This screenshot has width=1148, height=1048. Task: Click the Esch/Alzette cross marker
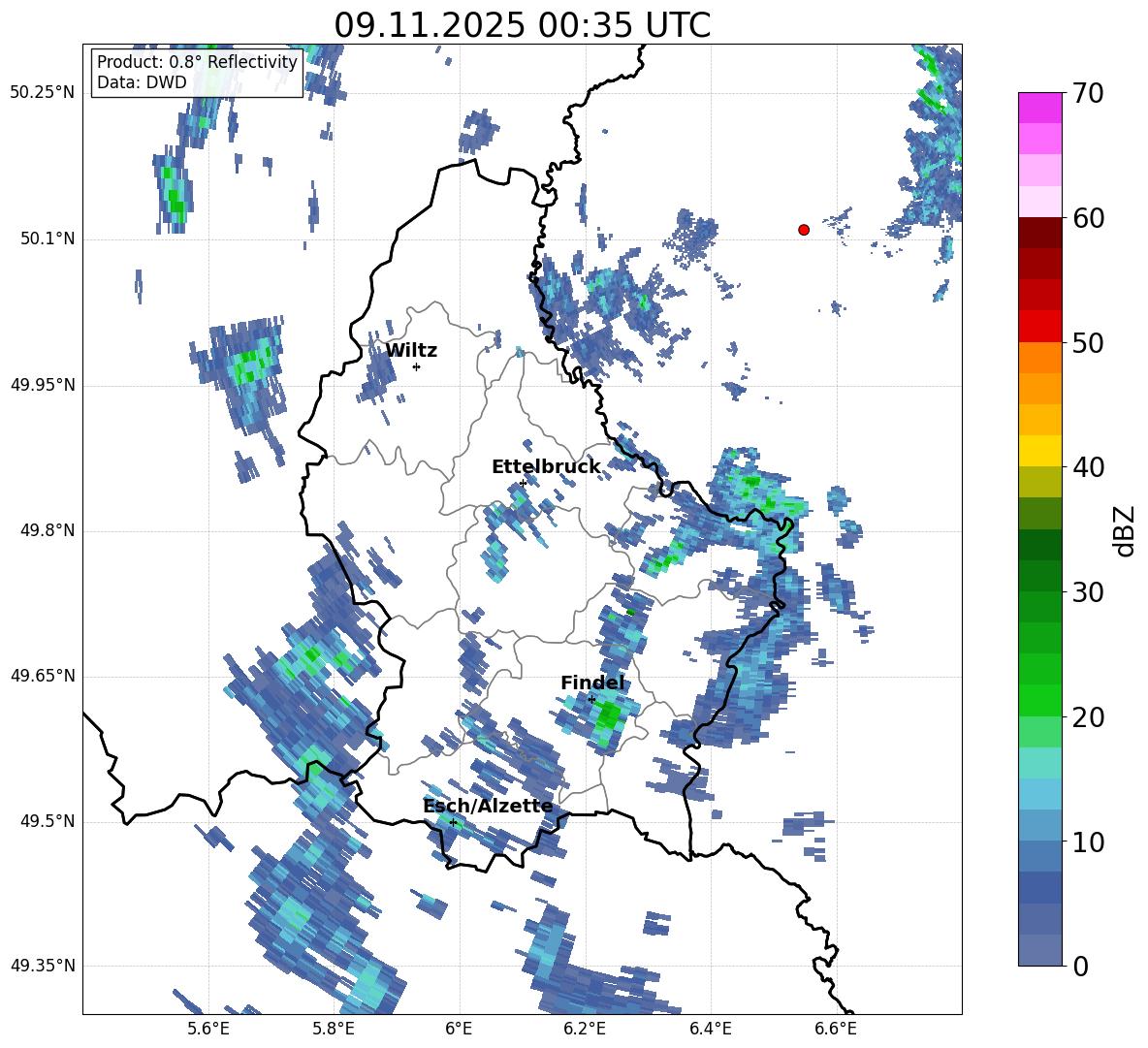point(453,822)
